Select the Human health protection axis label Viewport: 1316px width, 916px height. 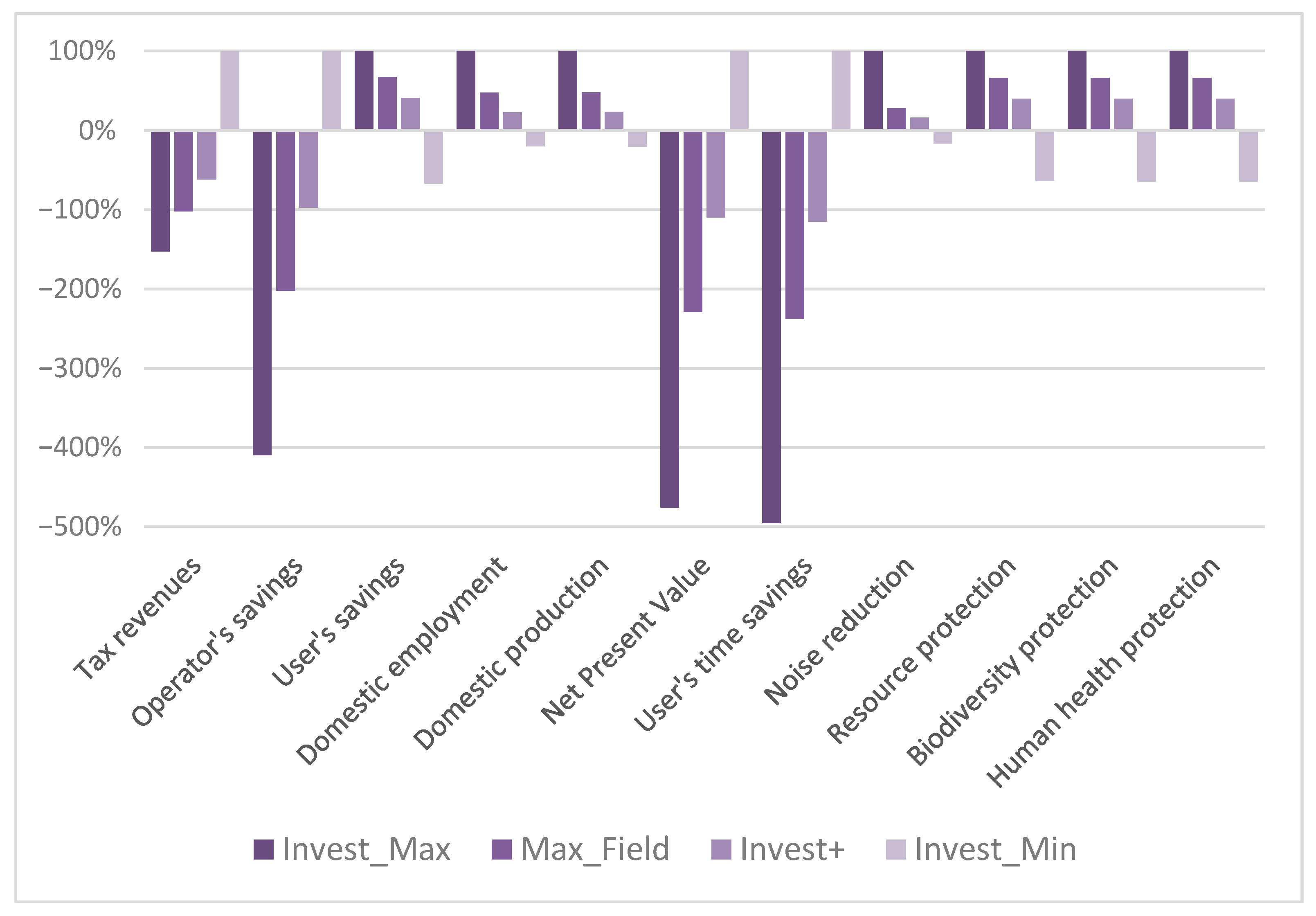coord(1104,672)
